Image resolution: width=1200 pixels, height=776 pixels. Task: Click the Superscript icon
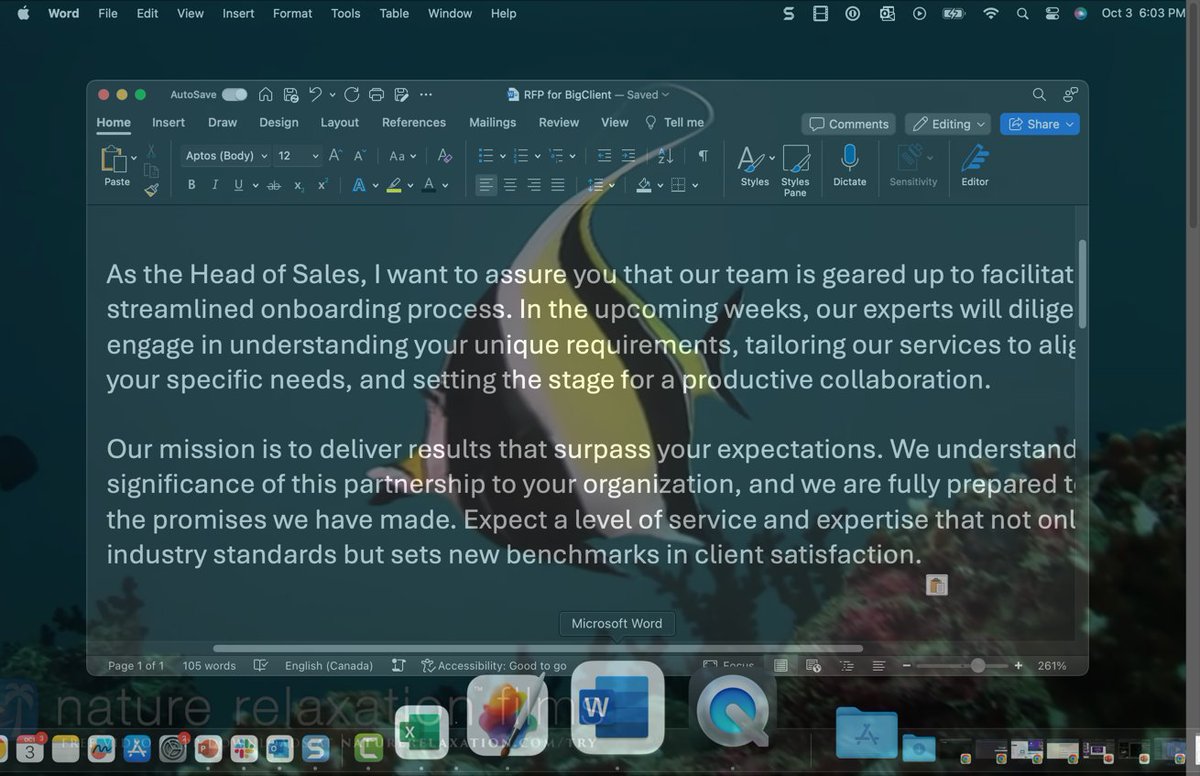(322, 185)
